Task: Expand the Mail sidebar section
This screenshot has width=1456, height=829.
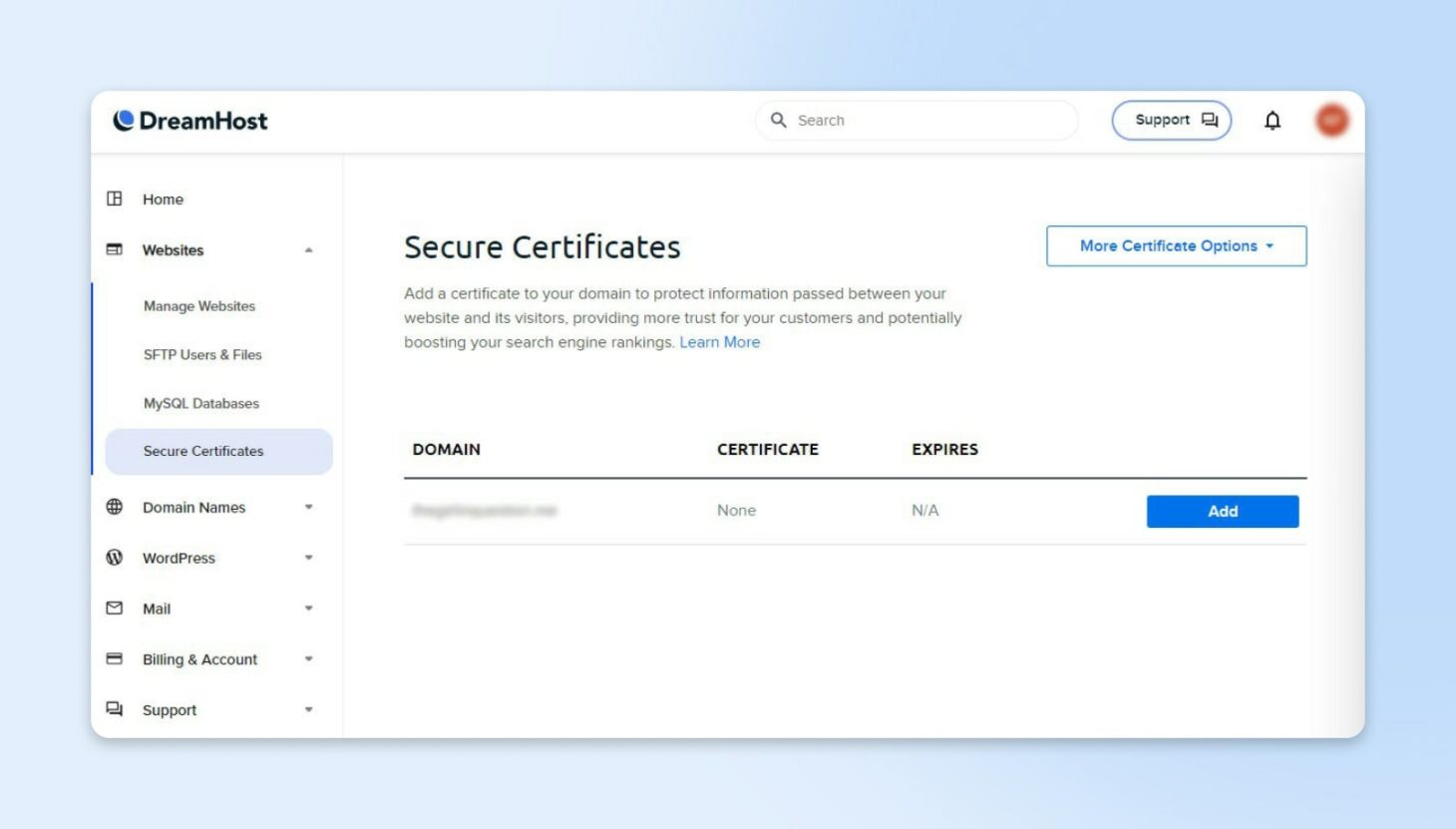Action: click(308, 609)
